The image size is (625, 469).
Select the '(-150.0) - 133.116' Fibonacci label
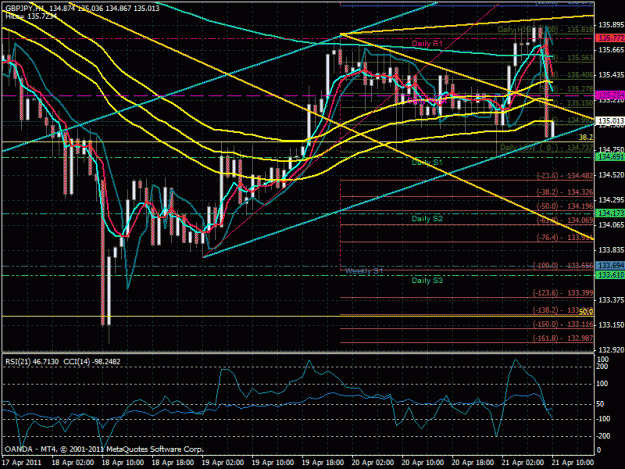pos(563,324)
